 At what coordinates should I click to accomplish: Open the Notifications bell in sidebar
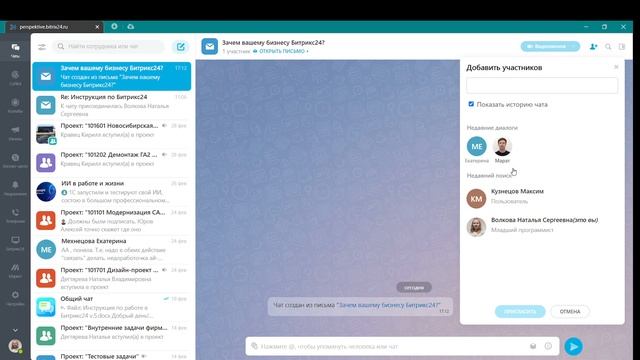tap(15, 188)
